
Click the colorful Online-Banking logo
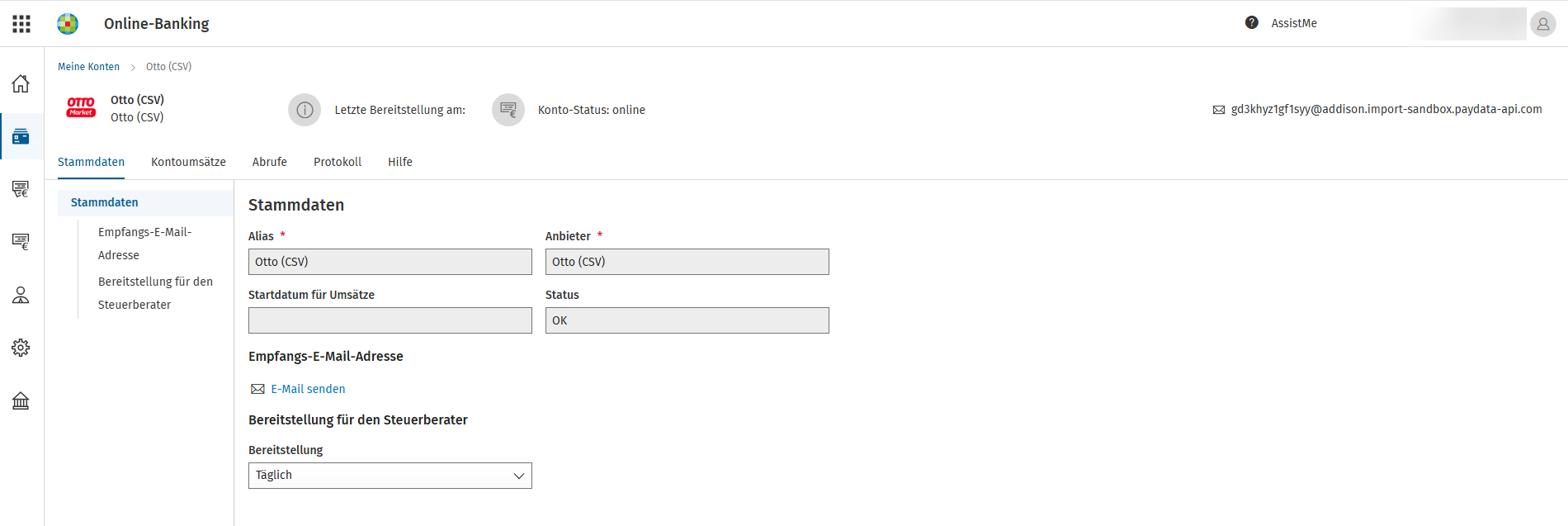[68, 24]
